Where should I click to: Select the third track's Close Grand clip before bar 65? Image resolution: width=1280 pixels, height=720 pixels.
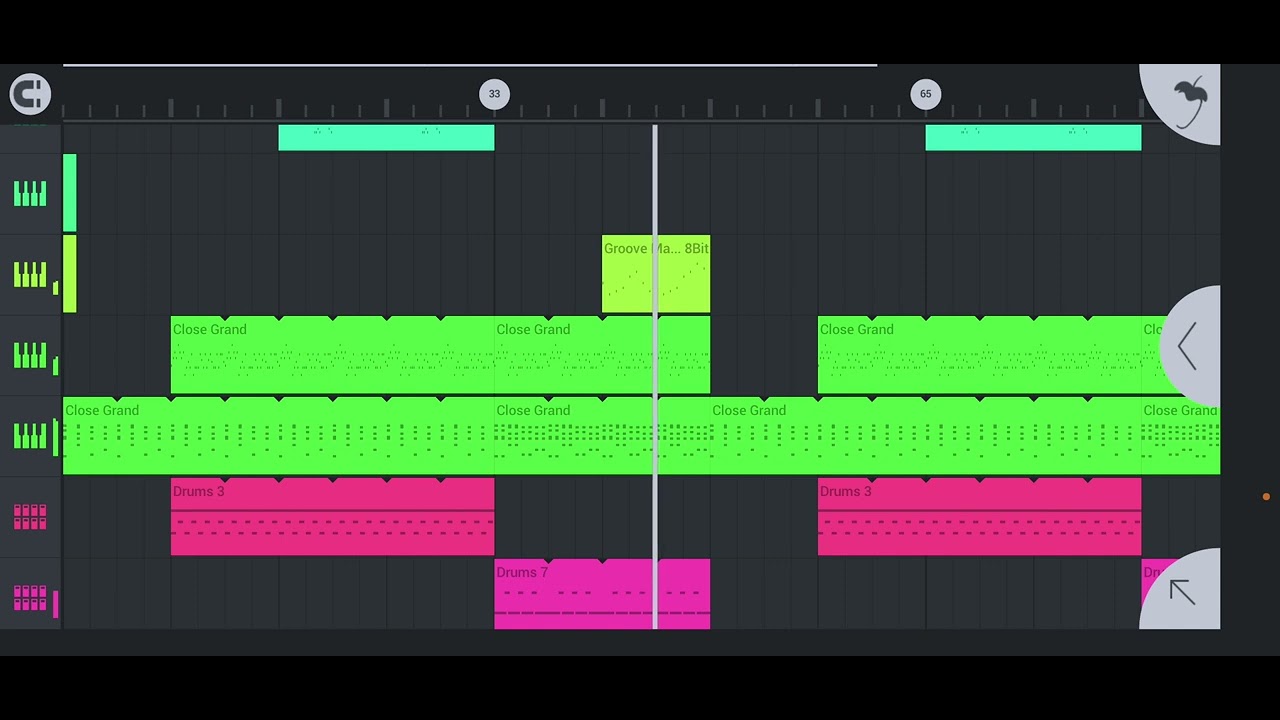pos(980,356)
